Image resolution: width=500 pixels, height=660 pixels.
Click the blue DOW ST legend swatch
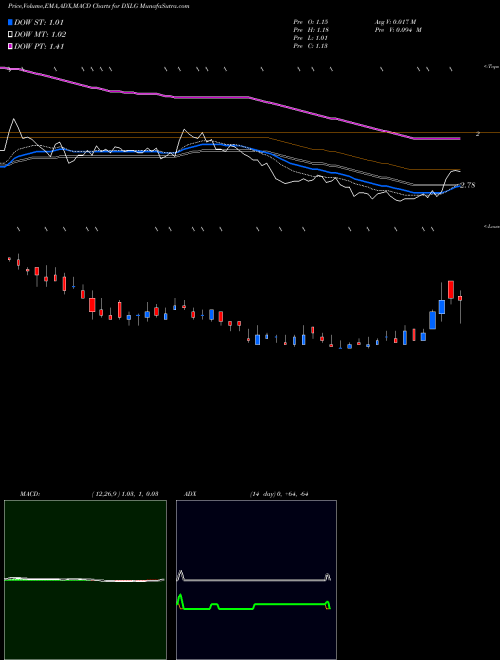click(x=10, y=22)
